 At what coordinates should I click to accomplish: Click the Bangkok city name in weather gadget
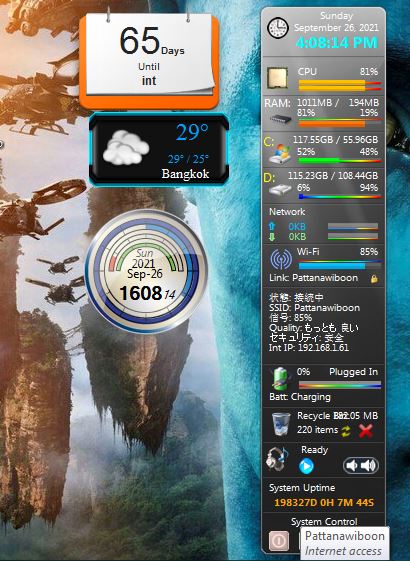coord(185,174)
